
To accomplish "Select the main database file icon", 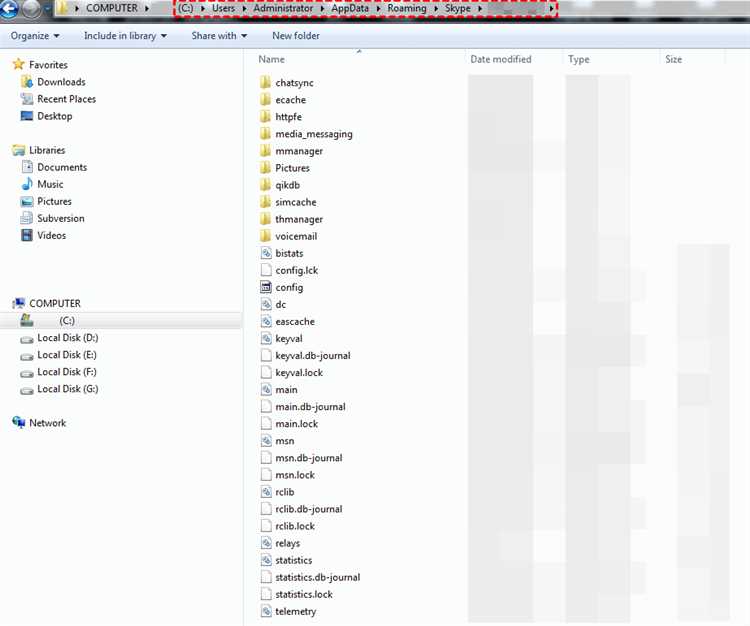I will coord(266,389).
